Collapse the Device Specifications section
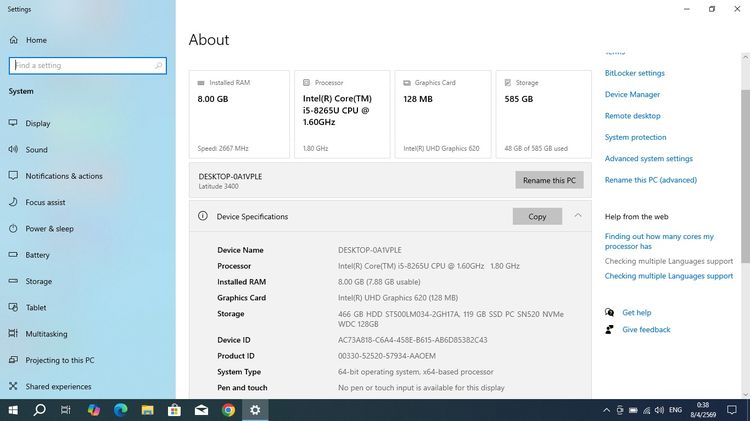Screen dimensions: 750x421 point(578,216)
